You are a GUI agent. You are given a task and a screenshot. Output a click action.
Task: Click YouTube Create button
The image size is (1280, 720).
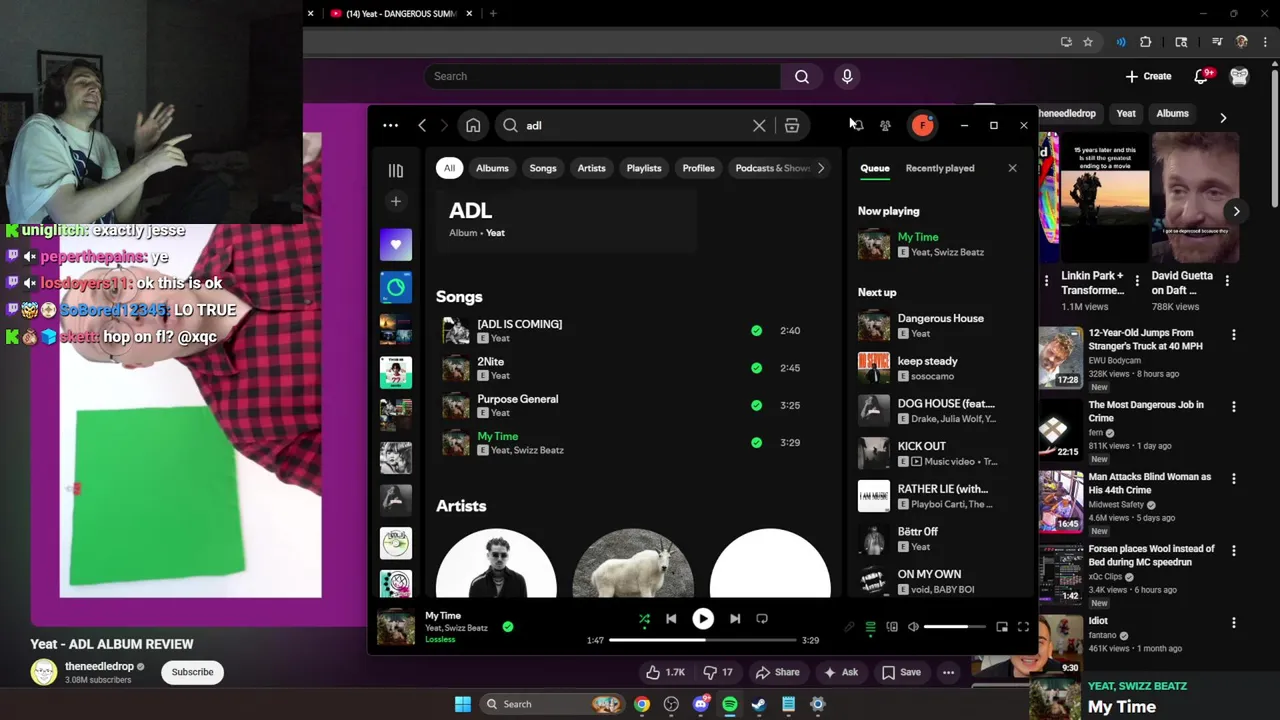(1148, 76)
